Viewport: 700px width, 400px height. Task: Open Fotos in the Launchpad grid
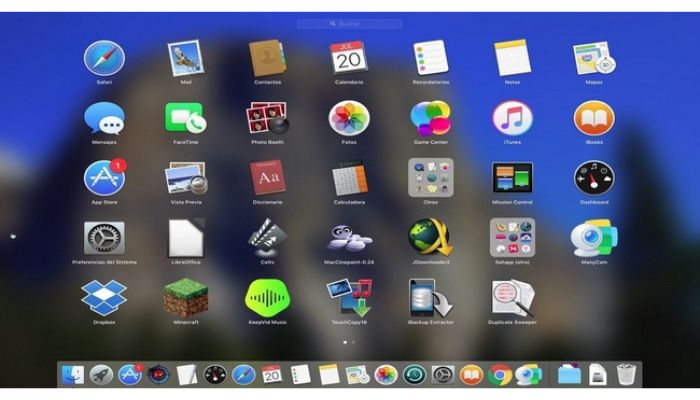point(349,118)
